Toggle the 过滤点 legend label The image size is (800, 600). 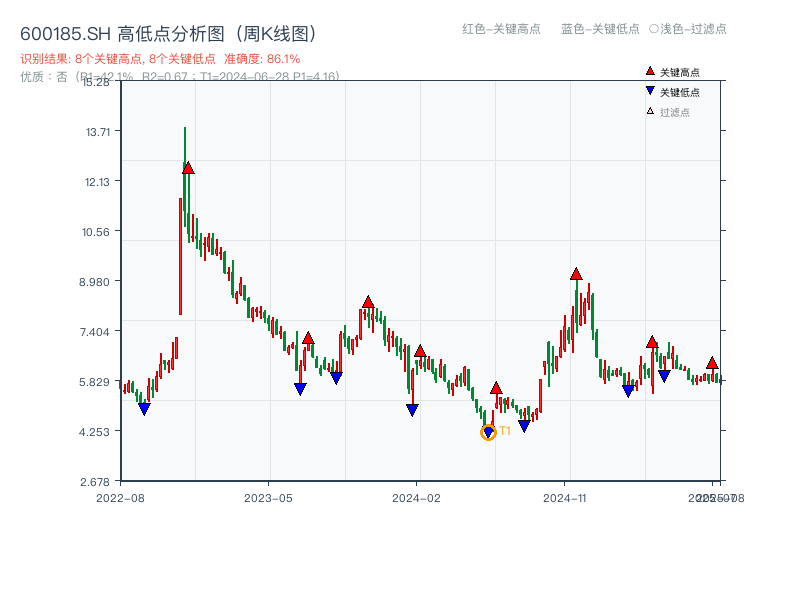pyautogui.click(x=674, y=112)
